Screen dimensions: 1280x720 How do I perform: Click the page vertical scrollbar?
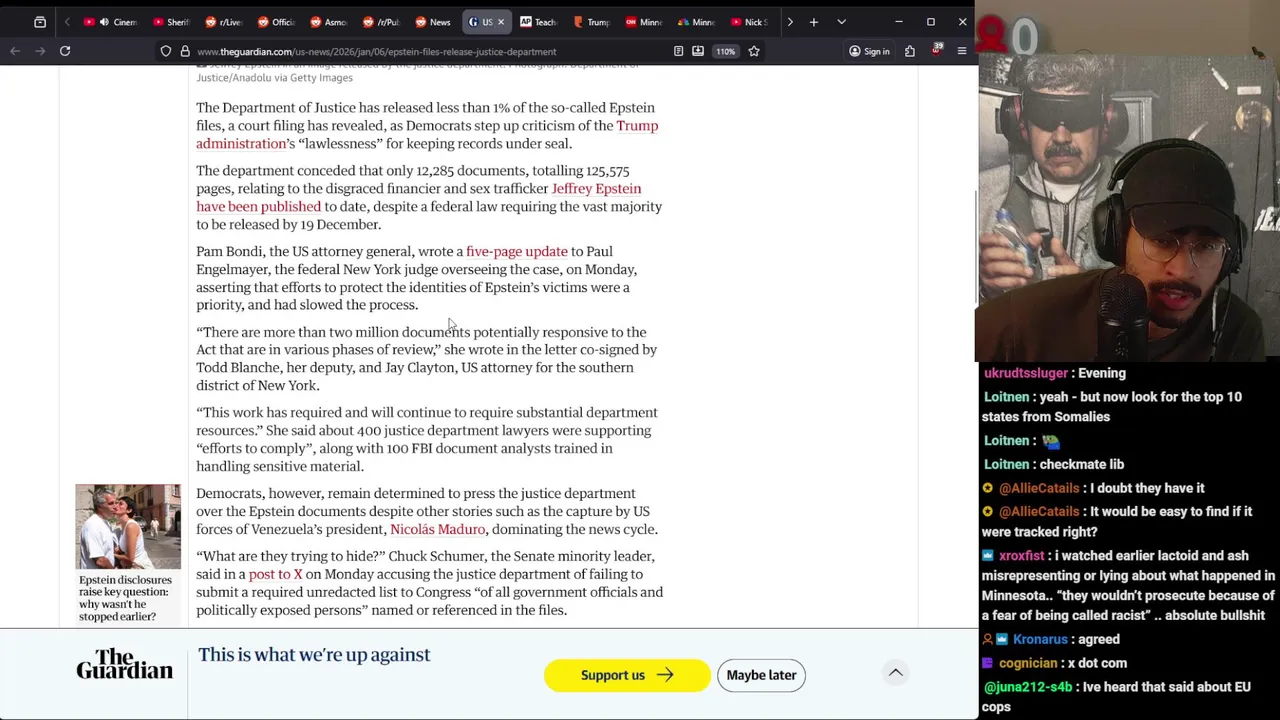(x=974, y=245)
